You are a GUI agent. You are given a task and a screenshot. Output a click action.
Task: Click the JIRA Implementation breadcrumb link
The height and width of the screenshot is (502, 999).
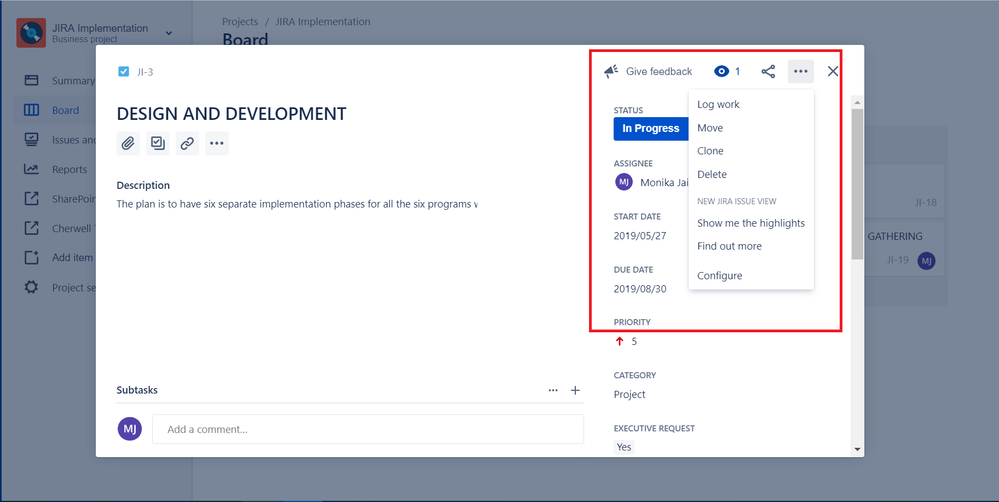click(x=323, y=22)
